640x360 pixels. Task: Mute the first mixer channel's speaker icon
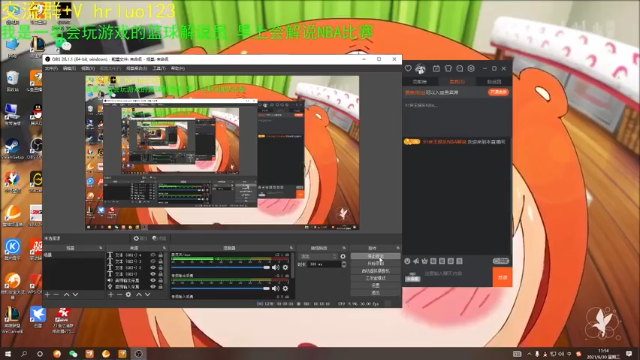(276, 267)
